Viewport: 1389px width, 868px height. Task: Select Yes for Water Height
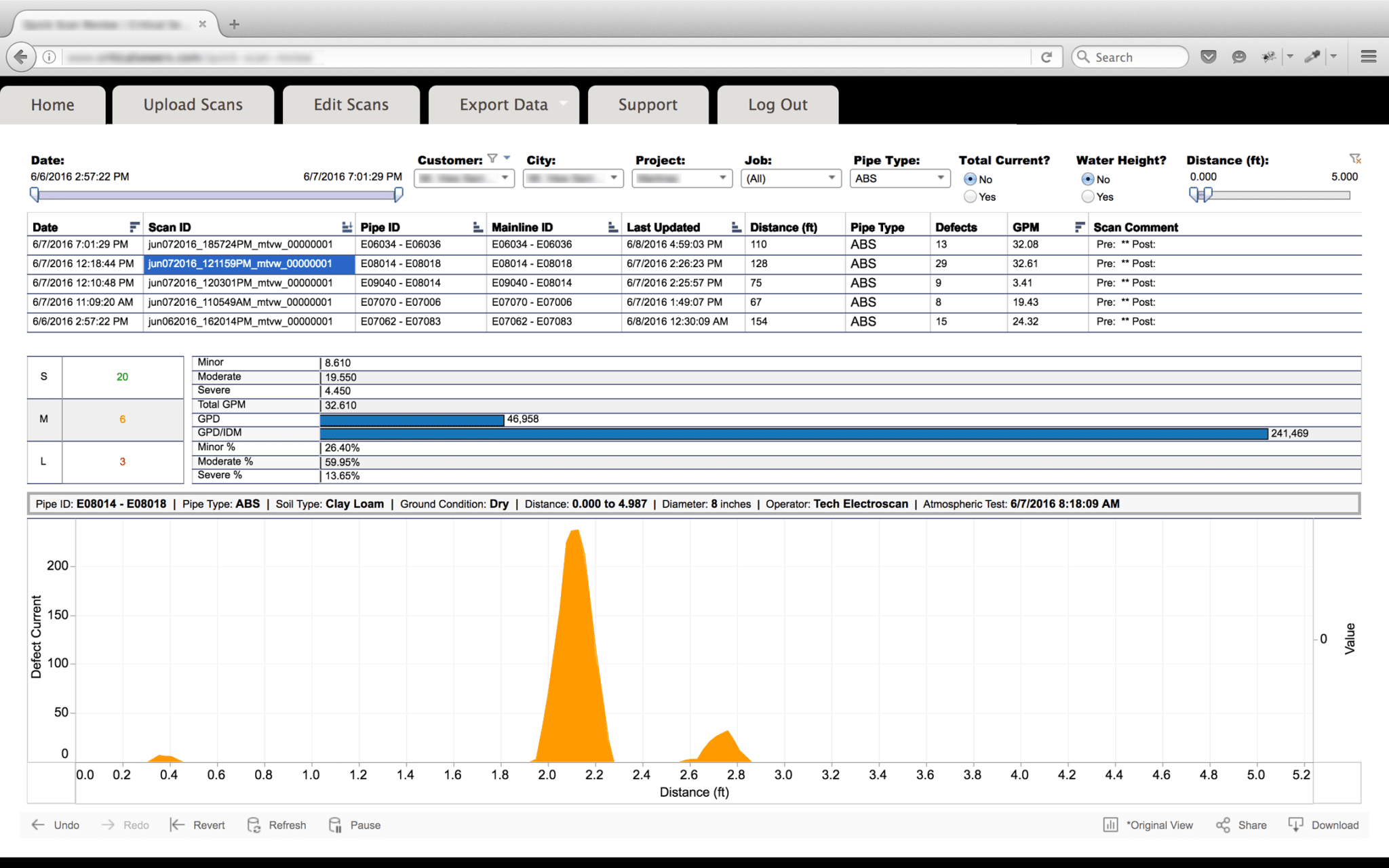tap(1088, 197)
